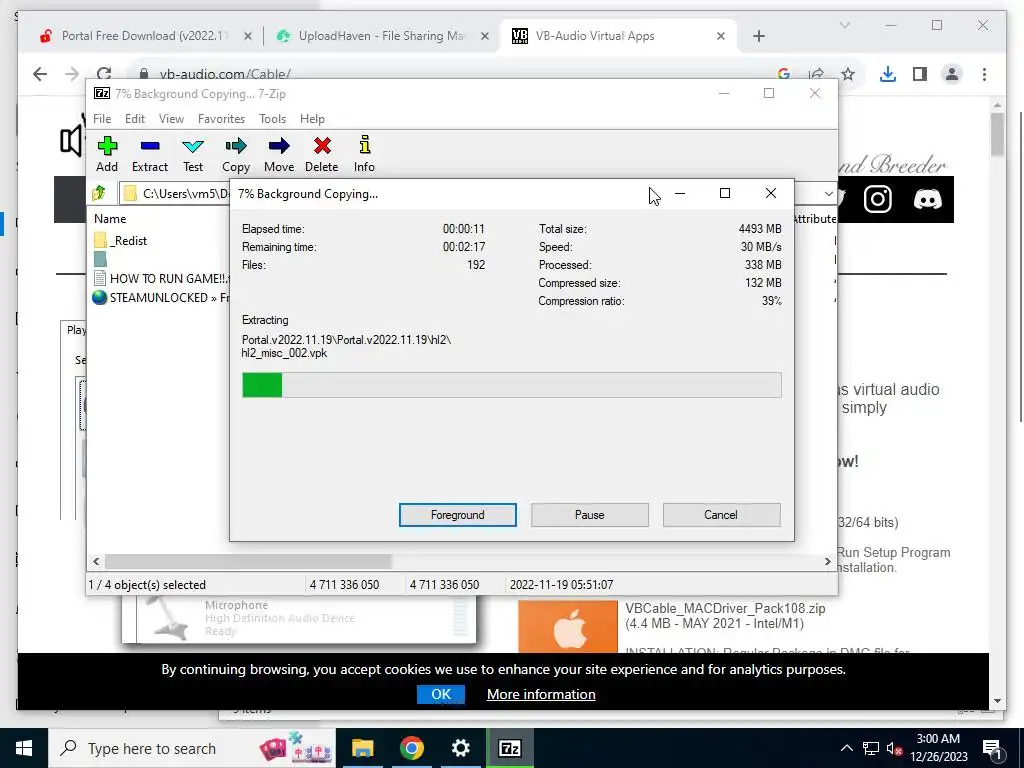
Task: Open the View menu in 7-Zip
Action: tap(171, 119)
